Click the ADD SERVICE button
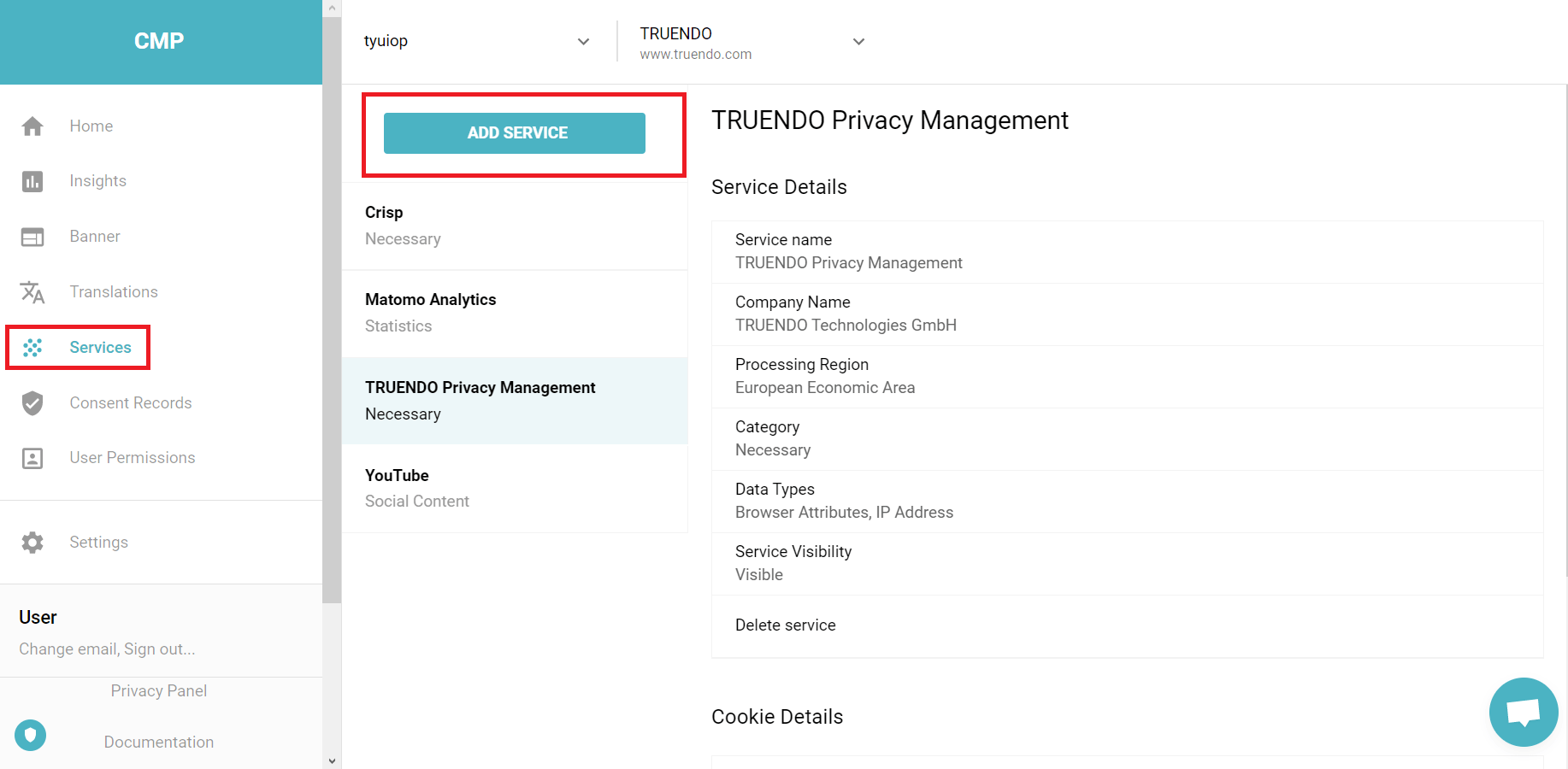1568x769 pixels. coord(514,133)
